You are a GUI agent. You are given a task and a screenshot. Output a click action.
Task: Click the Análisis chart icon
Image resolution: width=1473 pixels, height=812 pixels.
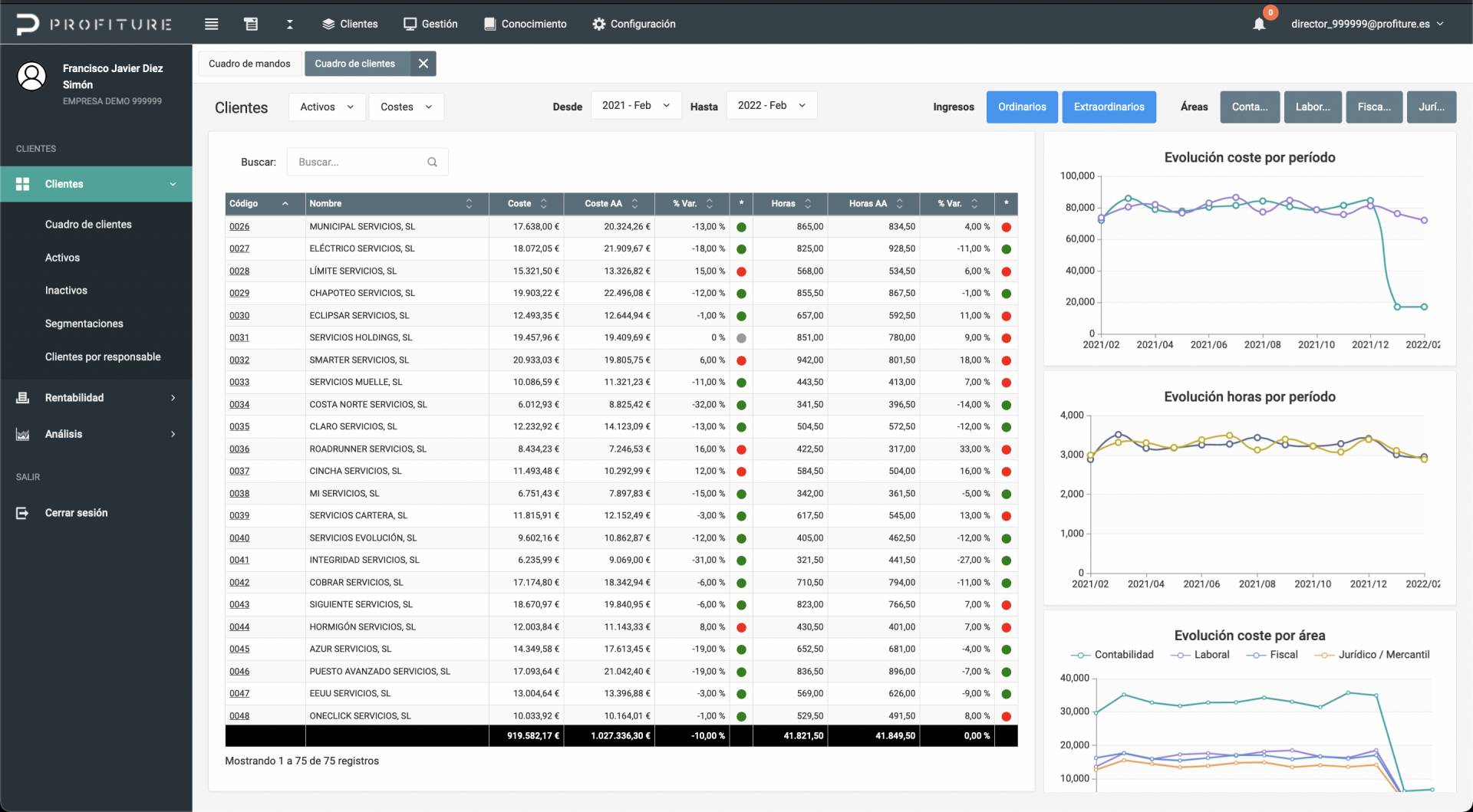pos(22,434)
